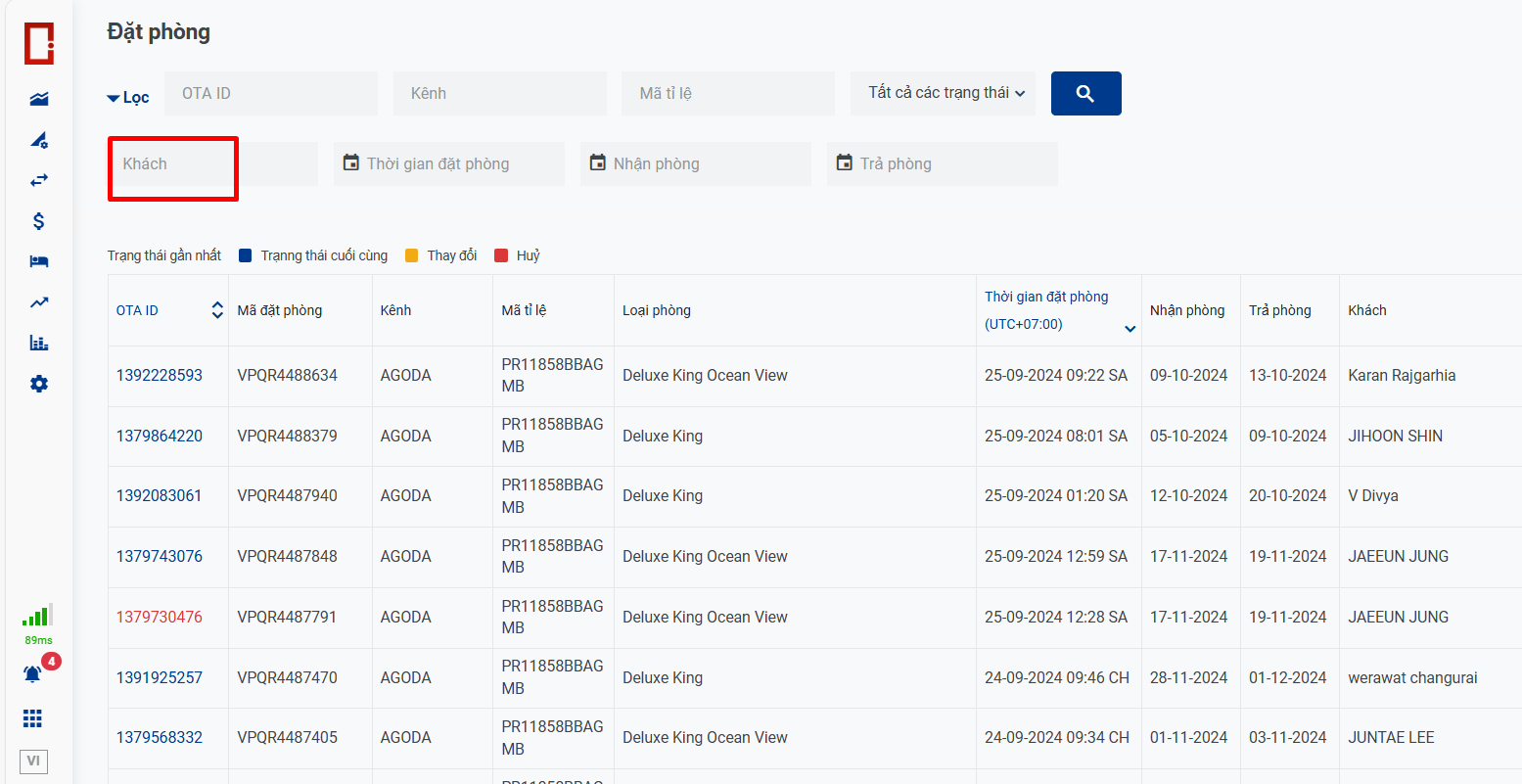
Task: Open booking 1392228593 link
Action: point(160,376)
